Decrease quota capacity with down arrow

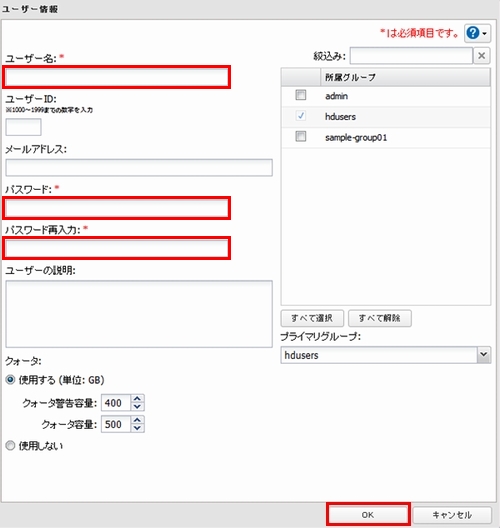point(137,428)
